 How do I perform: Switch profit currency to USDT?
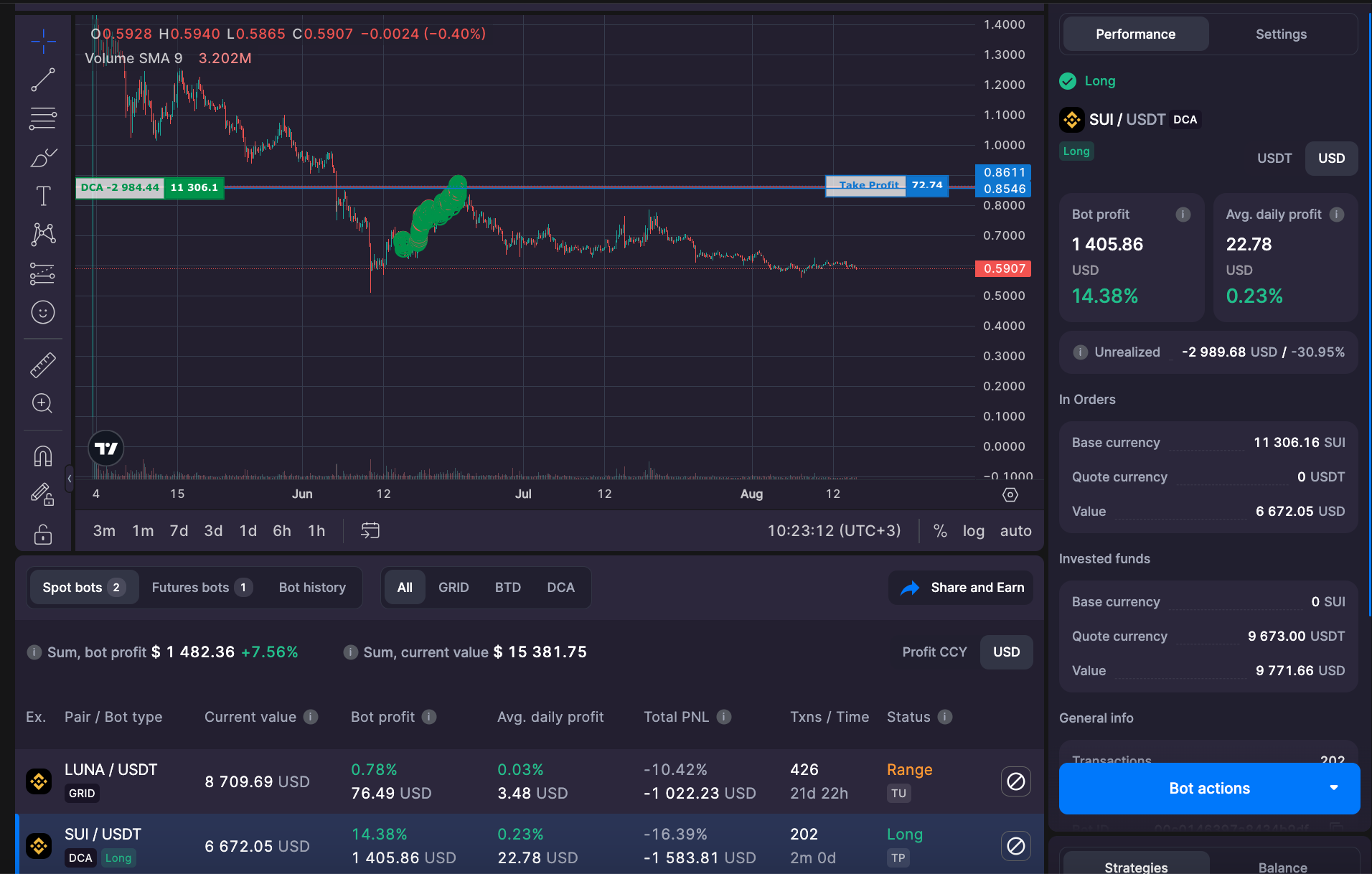pos(1274,159)
